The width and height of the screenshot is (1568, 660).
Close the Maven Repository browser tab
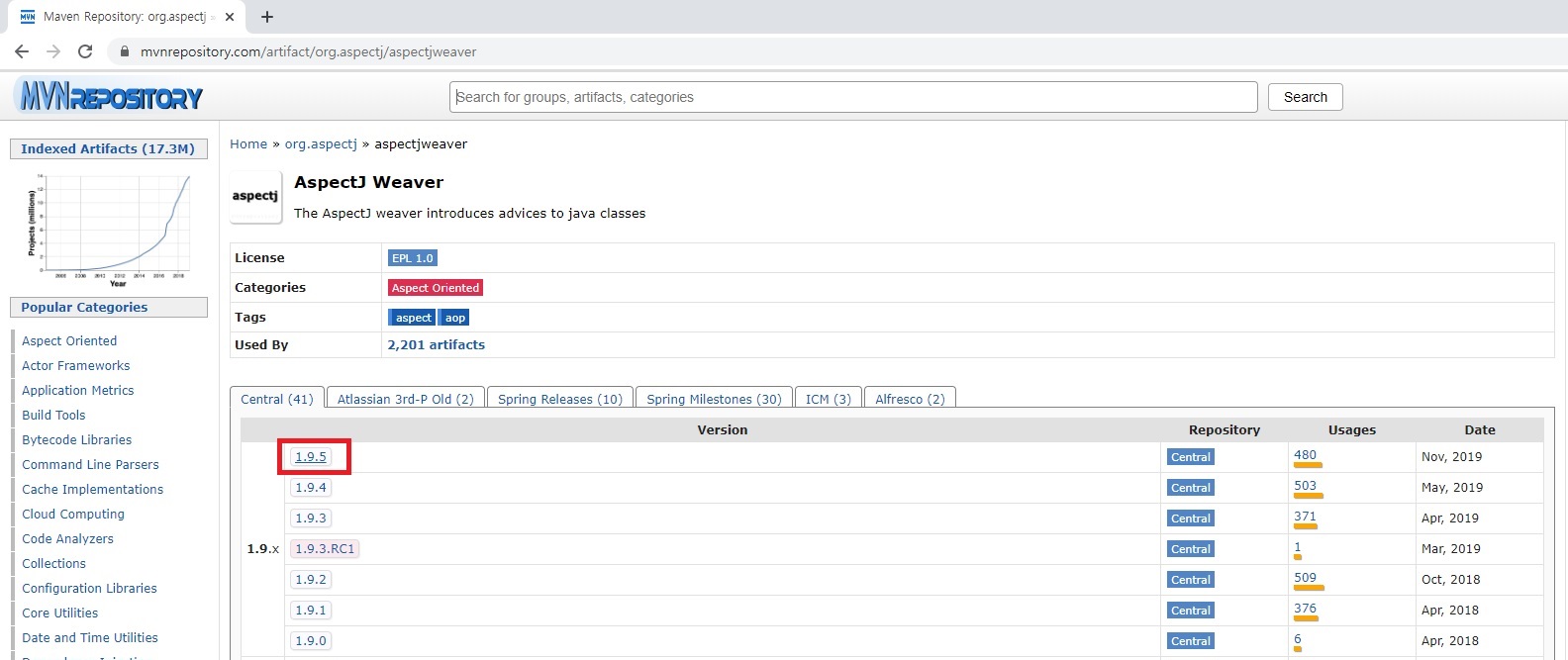tap(230, 17)
